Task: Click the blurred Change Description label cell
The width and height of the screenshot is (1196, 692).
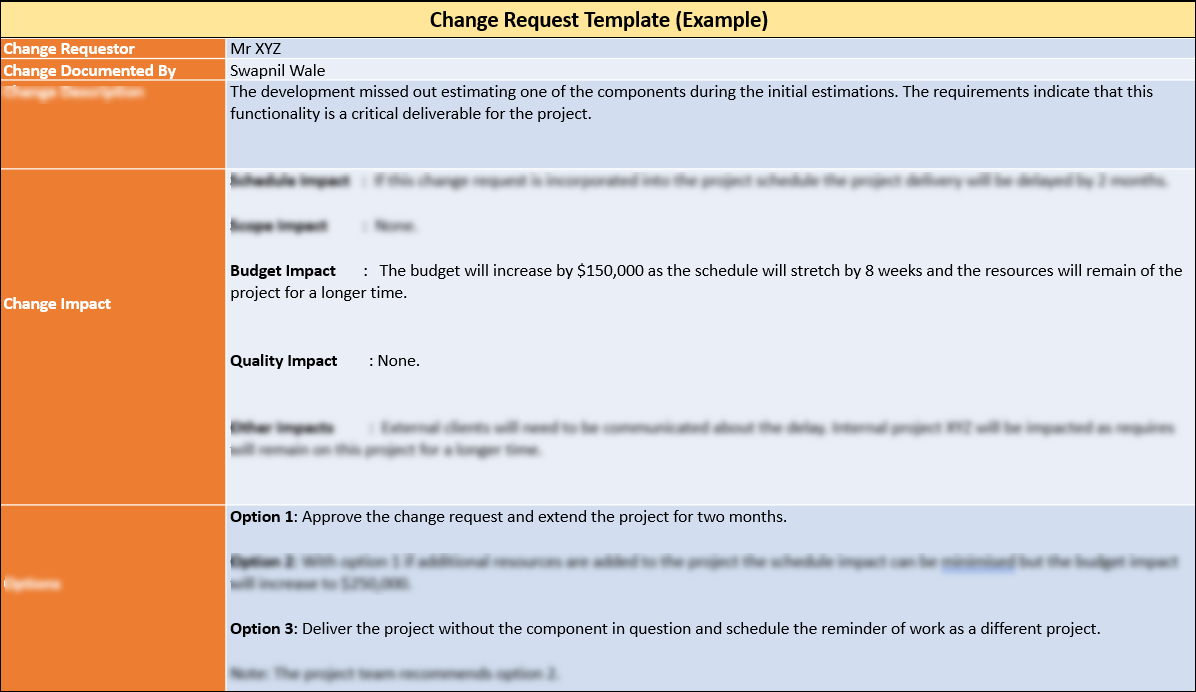Action: (x=113, y=125)
